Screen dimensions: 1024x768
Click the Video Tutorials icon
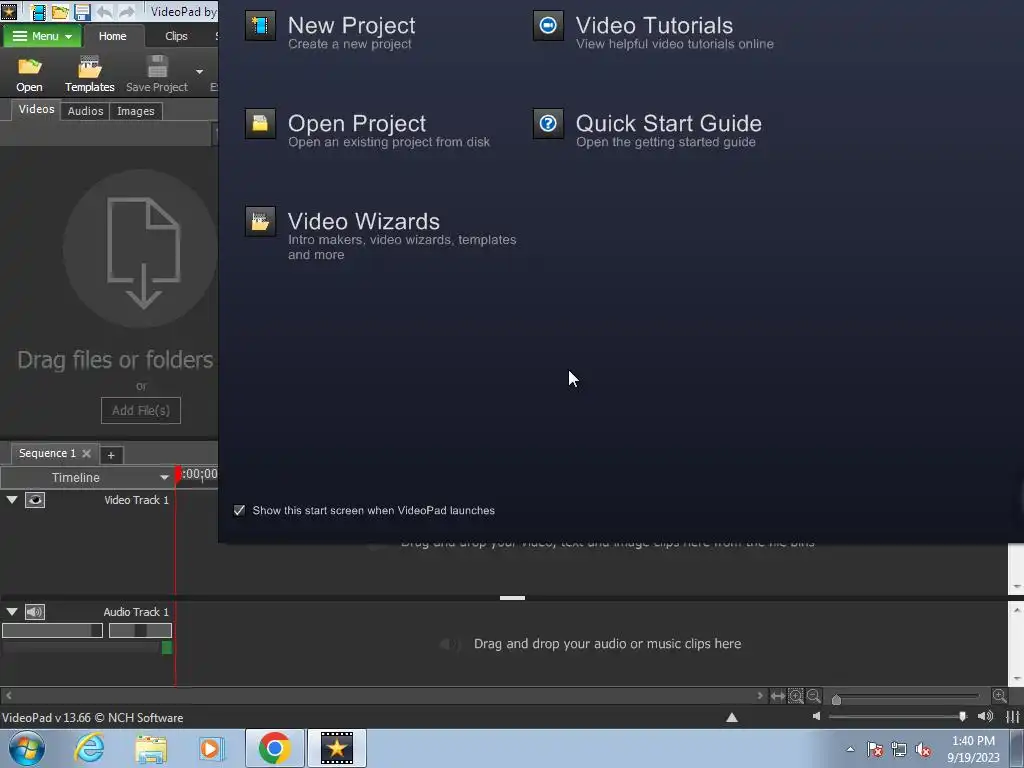click(548, 26)
